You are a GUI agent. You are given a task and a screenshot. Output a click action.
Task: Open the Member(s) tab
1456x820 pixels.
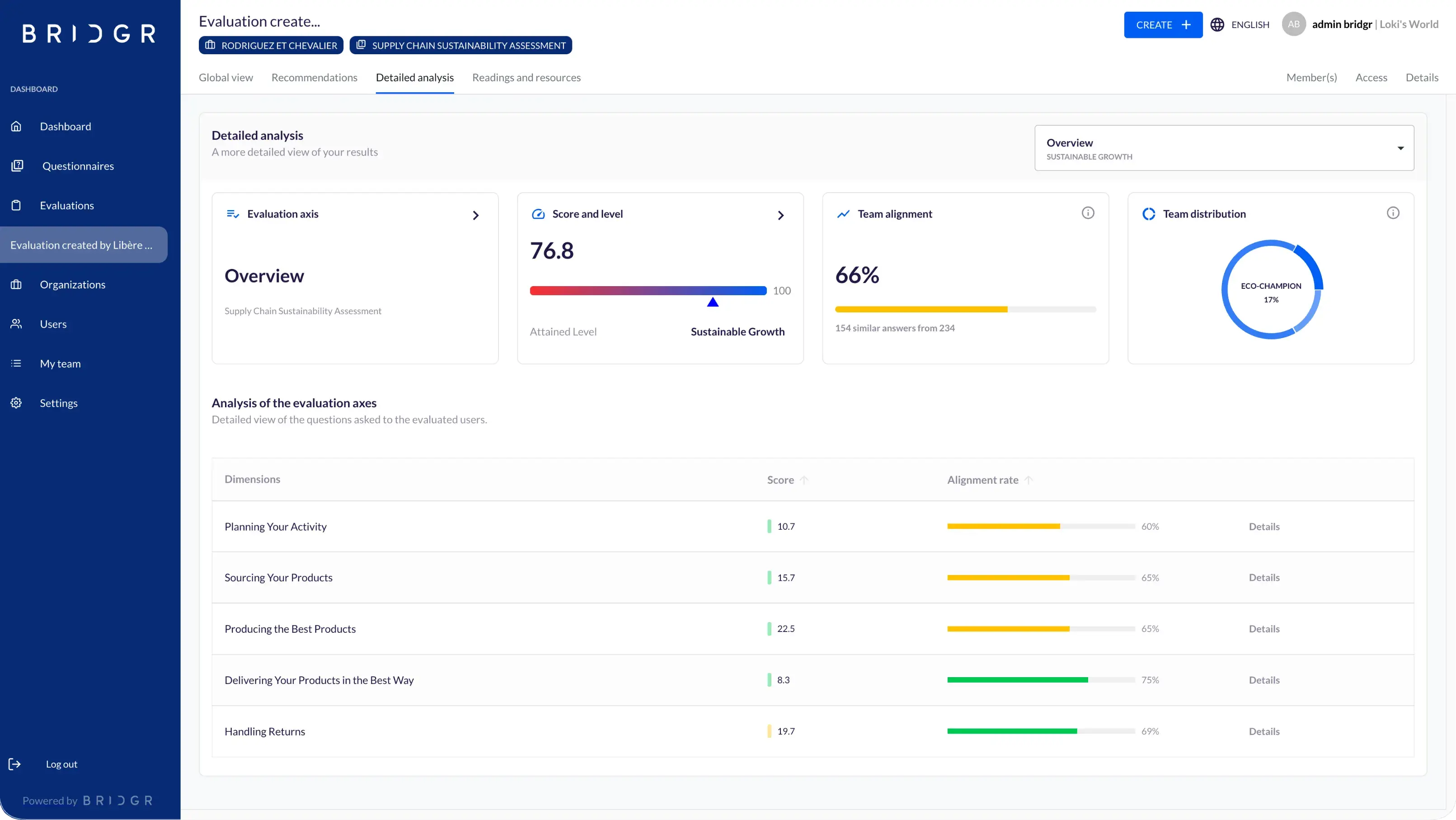pyautogui.click(x=1311, y=77)
